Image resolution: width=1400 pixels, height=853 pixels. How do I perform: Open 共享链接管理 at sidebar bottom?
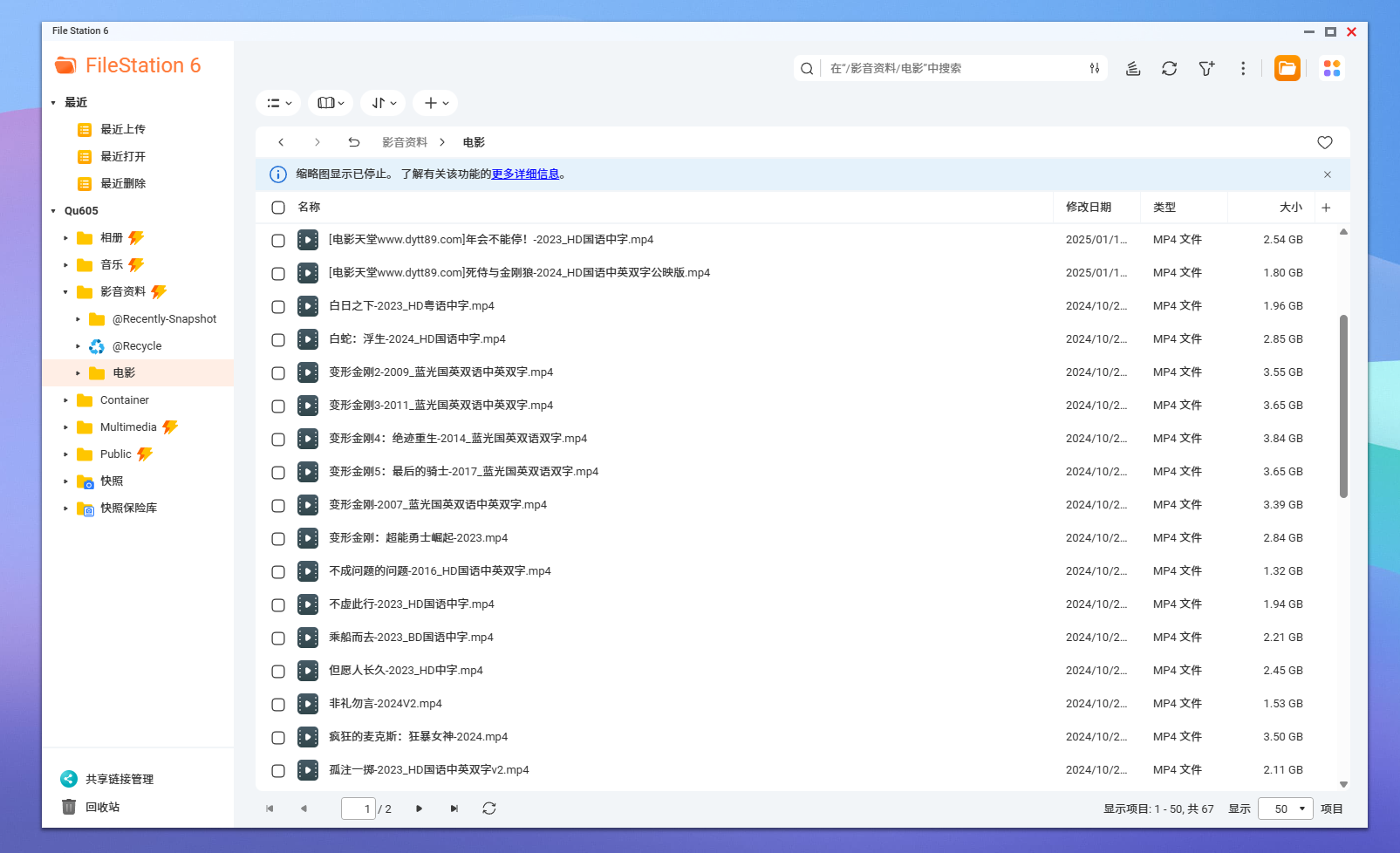119,779
